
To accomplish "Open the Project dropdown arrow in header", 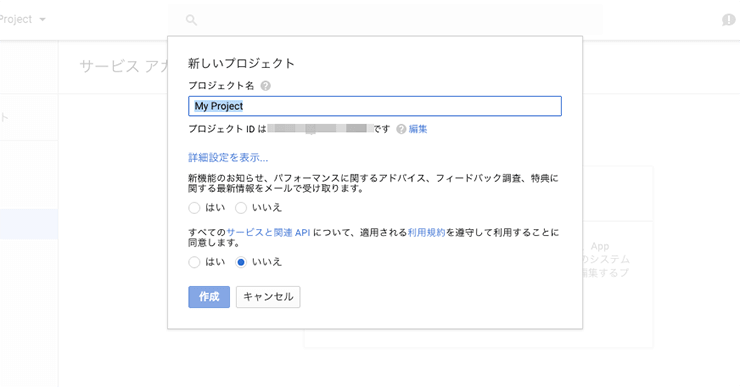I will [42, 20].
